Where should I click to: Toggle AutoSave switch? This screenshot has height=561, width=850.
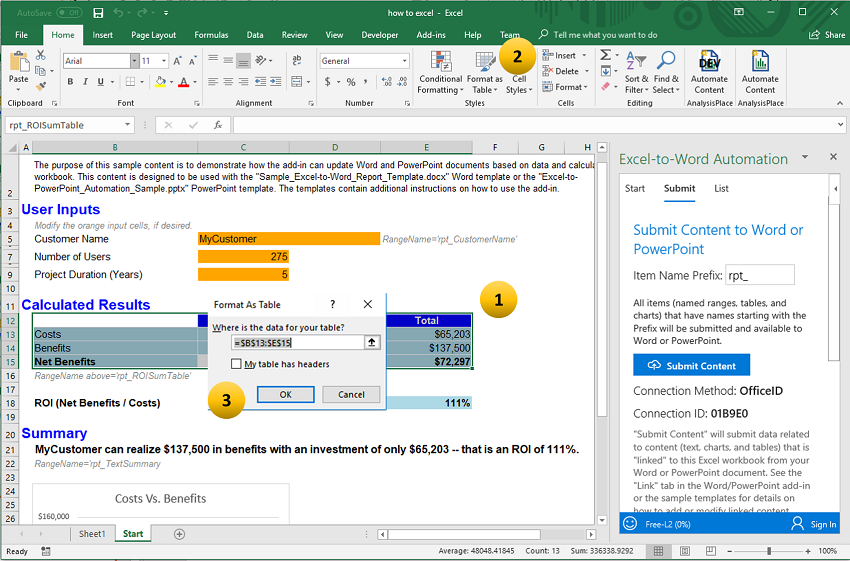69,12
